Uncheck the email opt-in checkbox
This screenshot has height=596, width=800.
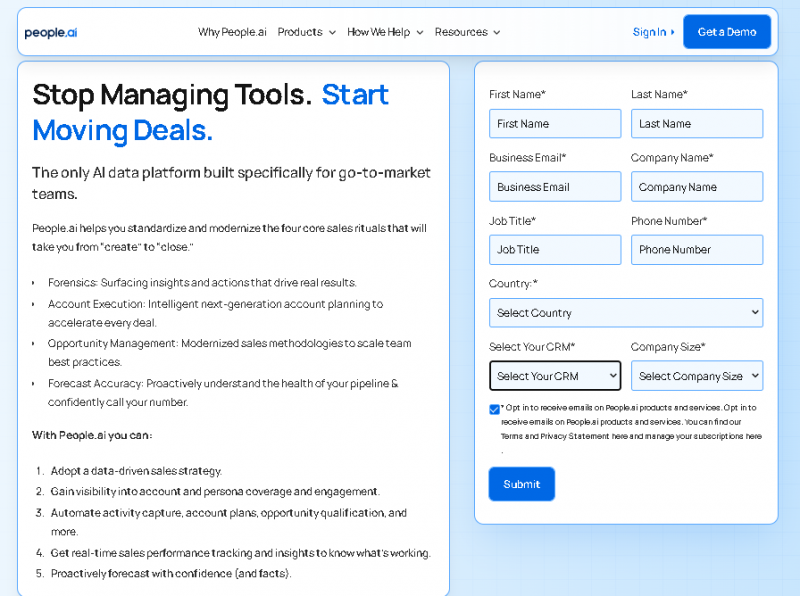[x=494, y=409]
